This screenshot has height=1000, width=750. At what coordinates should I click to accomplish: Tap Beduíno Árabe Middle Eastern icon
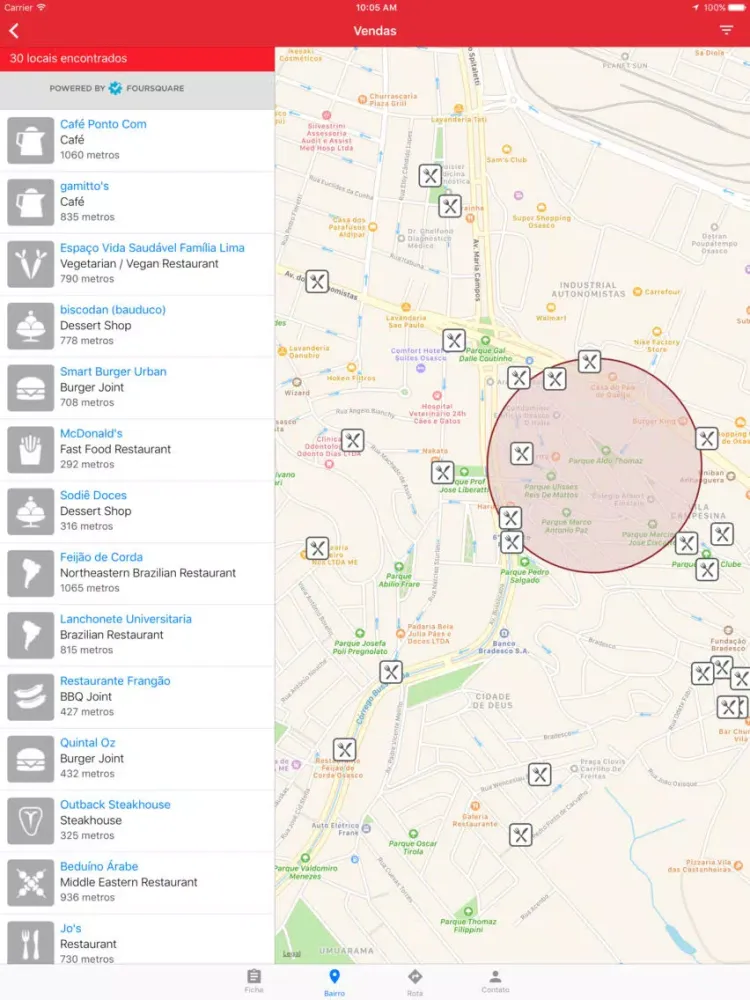click(x=31, y=883)
